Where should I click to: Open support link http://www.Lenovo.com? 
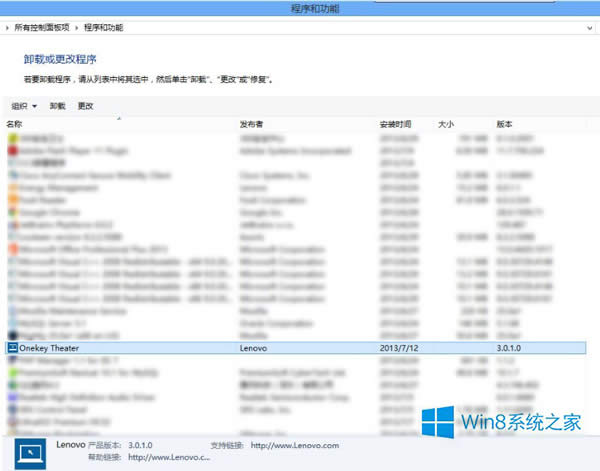click(295, 445)
